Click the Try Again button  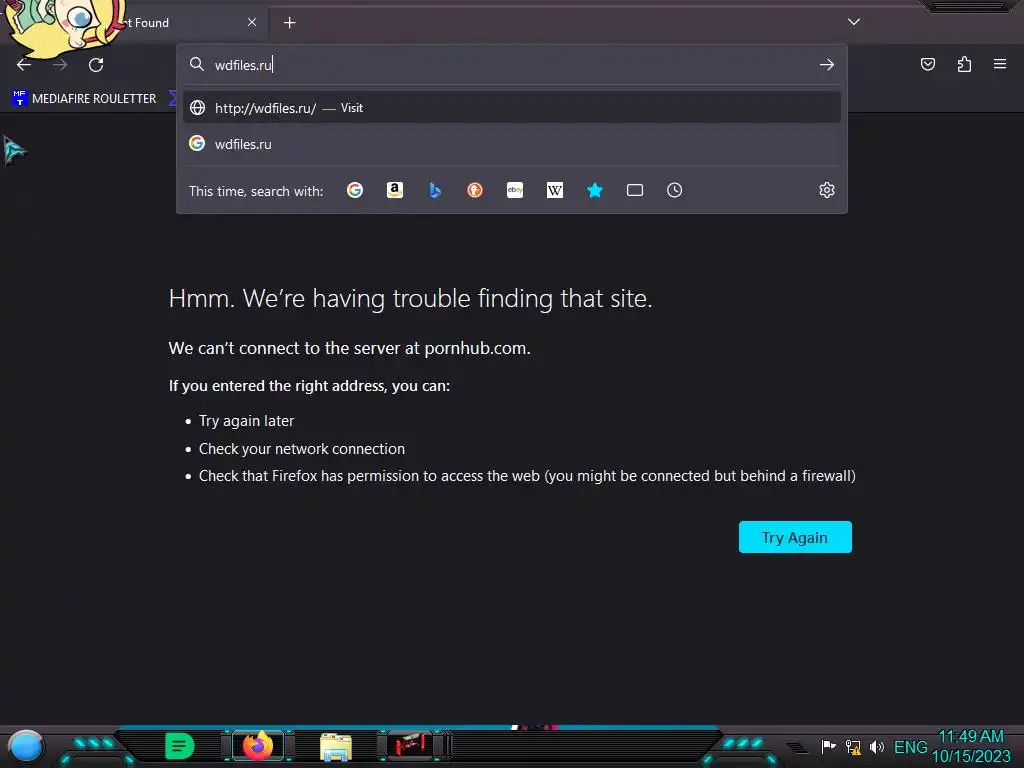(x=795, y=537)
